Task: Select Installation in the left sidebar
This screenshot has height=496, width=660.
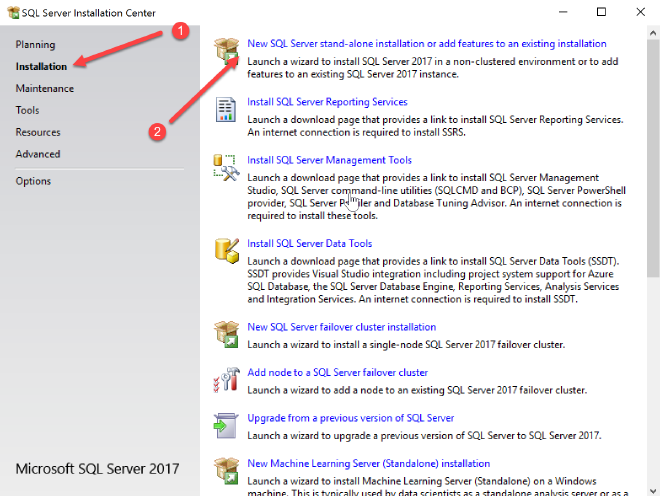Action: (41, 67)
